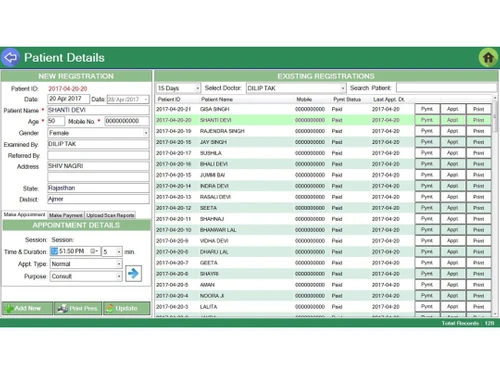Click the Referred By field
500x375 pixels.
coord(98,155)
